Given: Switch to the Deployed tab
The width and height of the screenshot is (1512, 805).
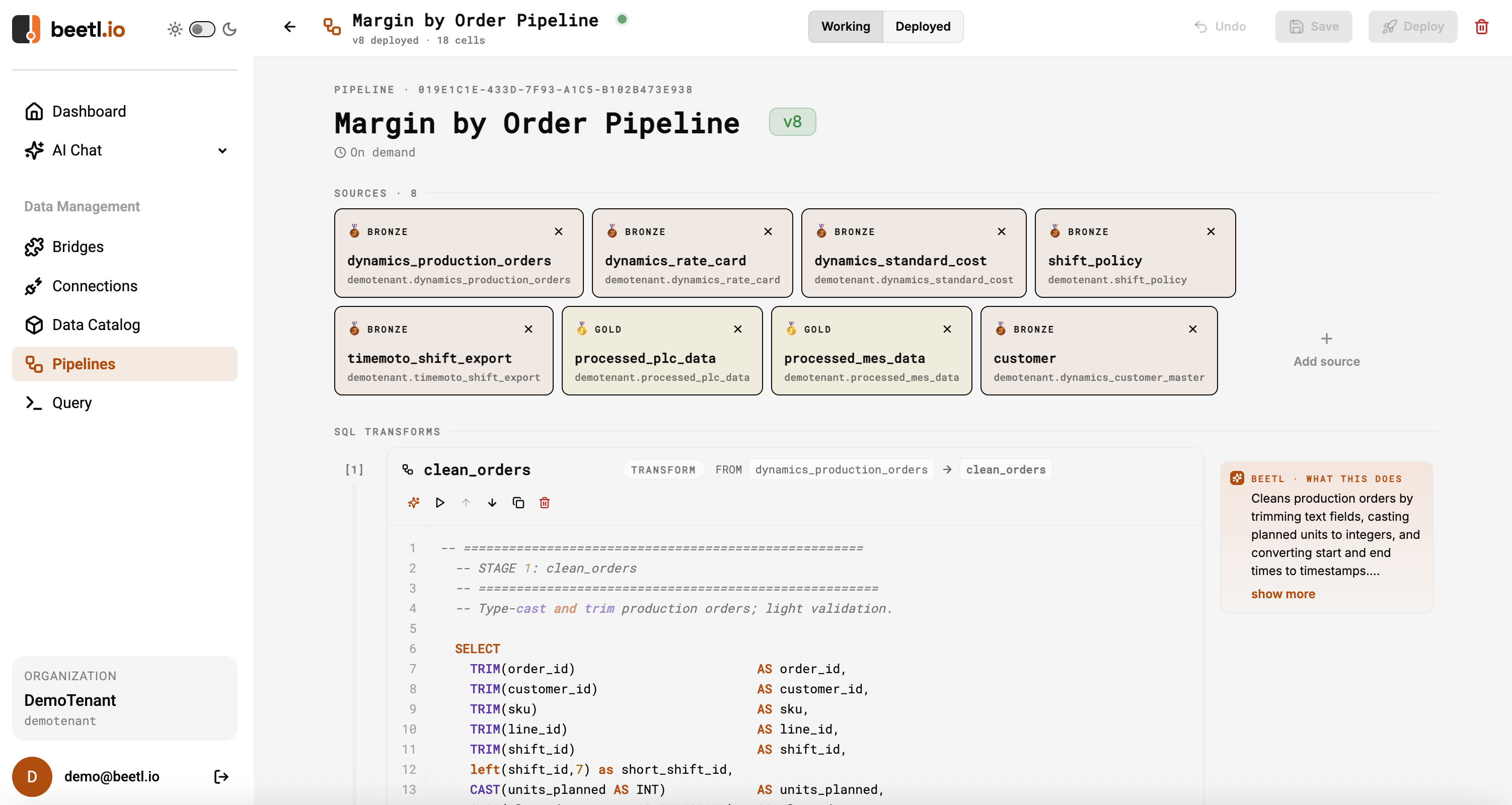Looking at the screenshot, I should tap(923, 26).
